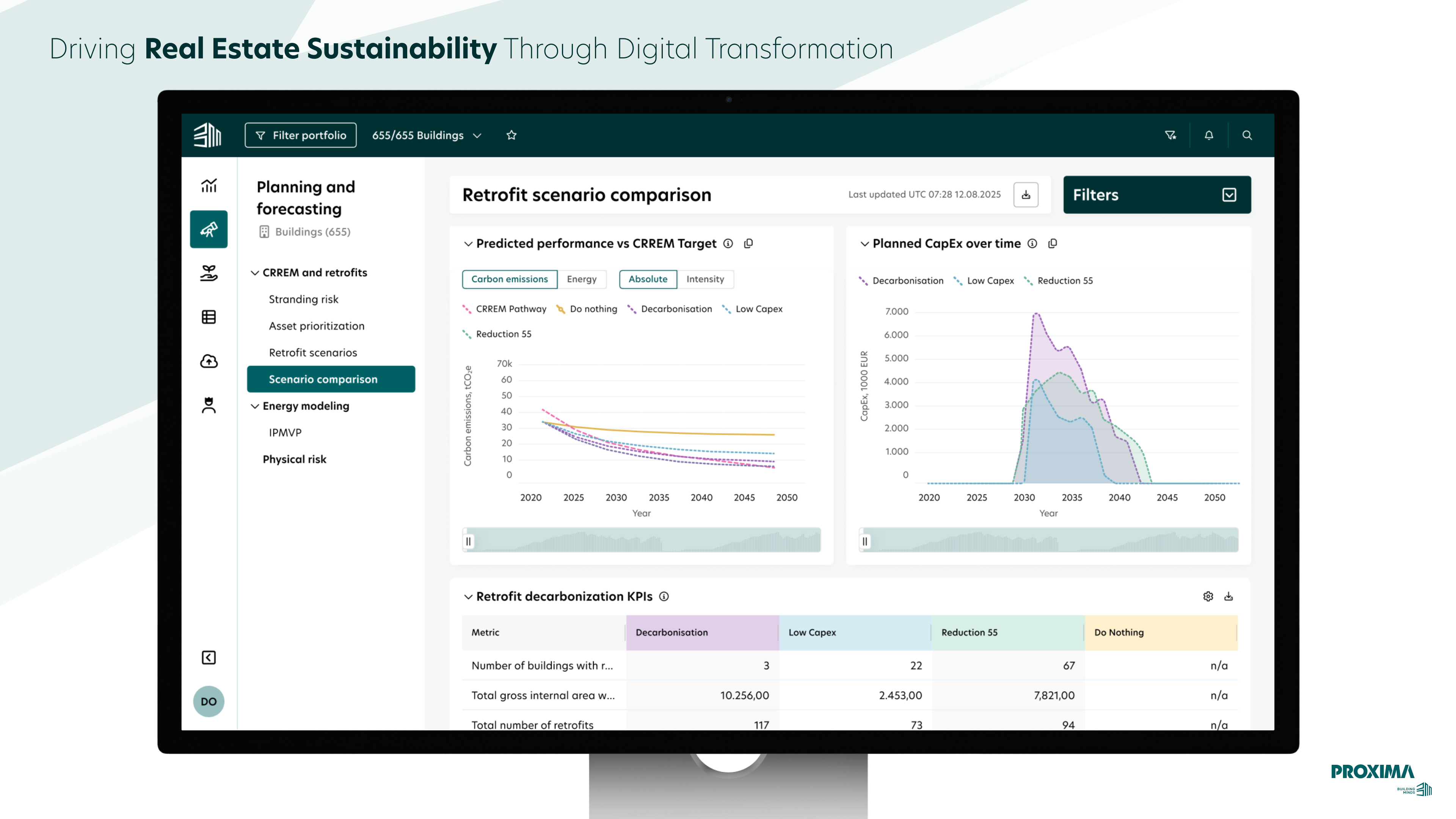The width and height of the screenshot is (1456, 819).
Task: Open the analytics chart sidebar icon
Action: pyautogui.click(x=209, y=185)
